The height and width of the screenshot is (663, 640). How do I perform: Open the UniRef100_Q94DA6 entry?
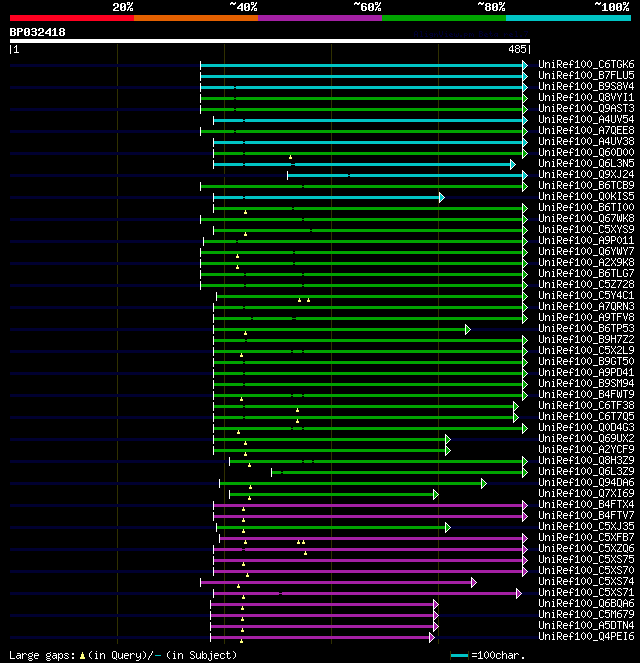tap(586, 482)
